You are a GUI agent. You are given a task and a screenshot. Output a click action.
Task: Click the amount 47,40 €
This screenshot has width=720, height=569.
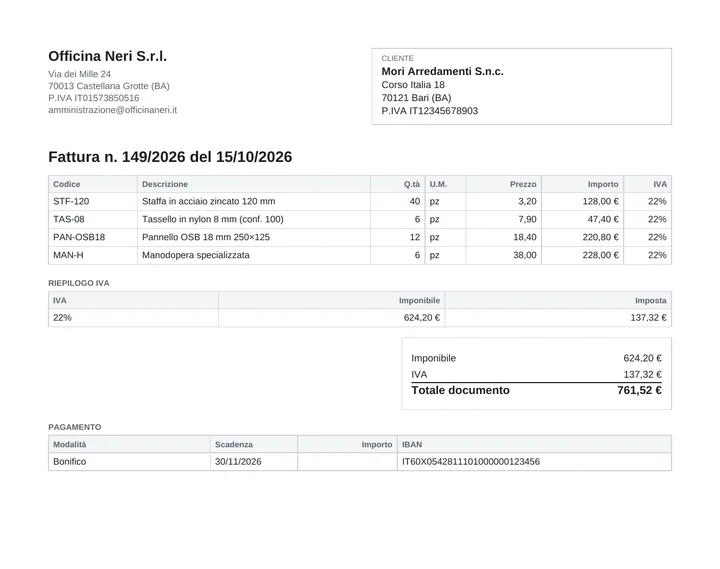[x=603, y=219]
